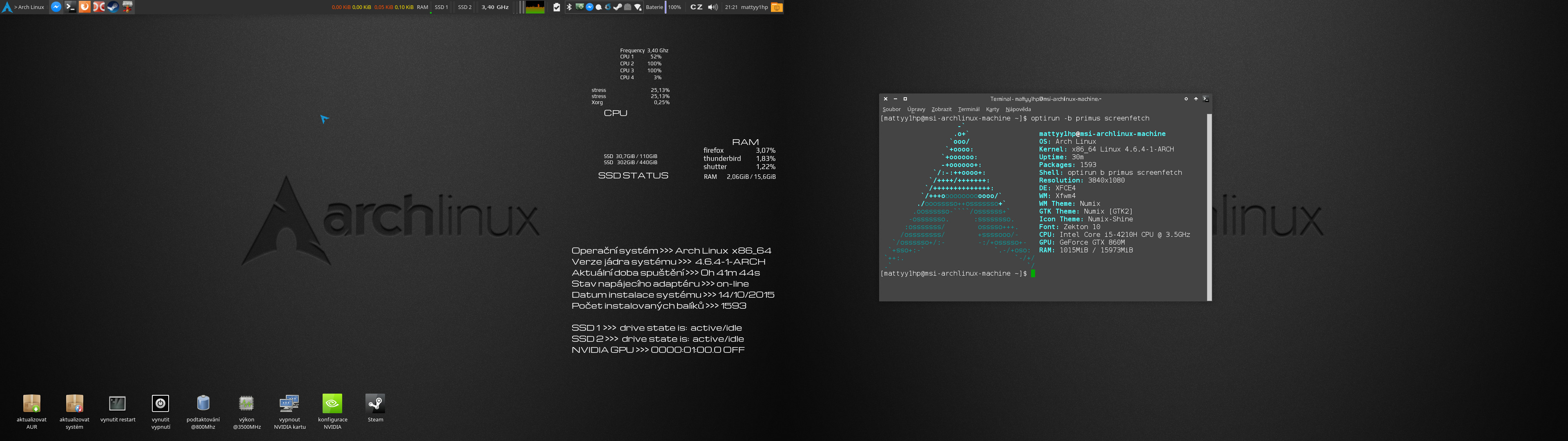Click the Bluetooth tray icon
The image size is (1568, 441).
point(569,7)
